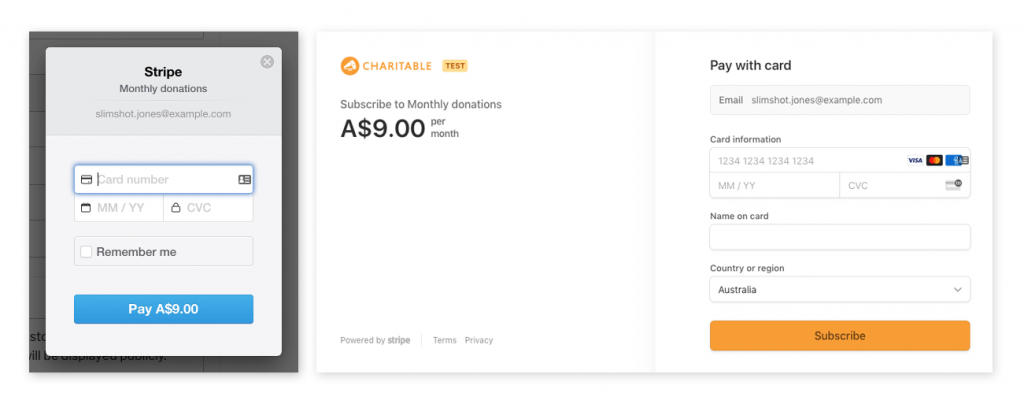
Task: Open the Privacy link
Action: tap(479, 340)
